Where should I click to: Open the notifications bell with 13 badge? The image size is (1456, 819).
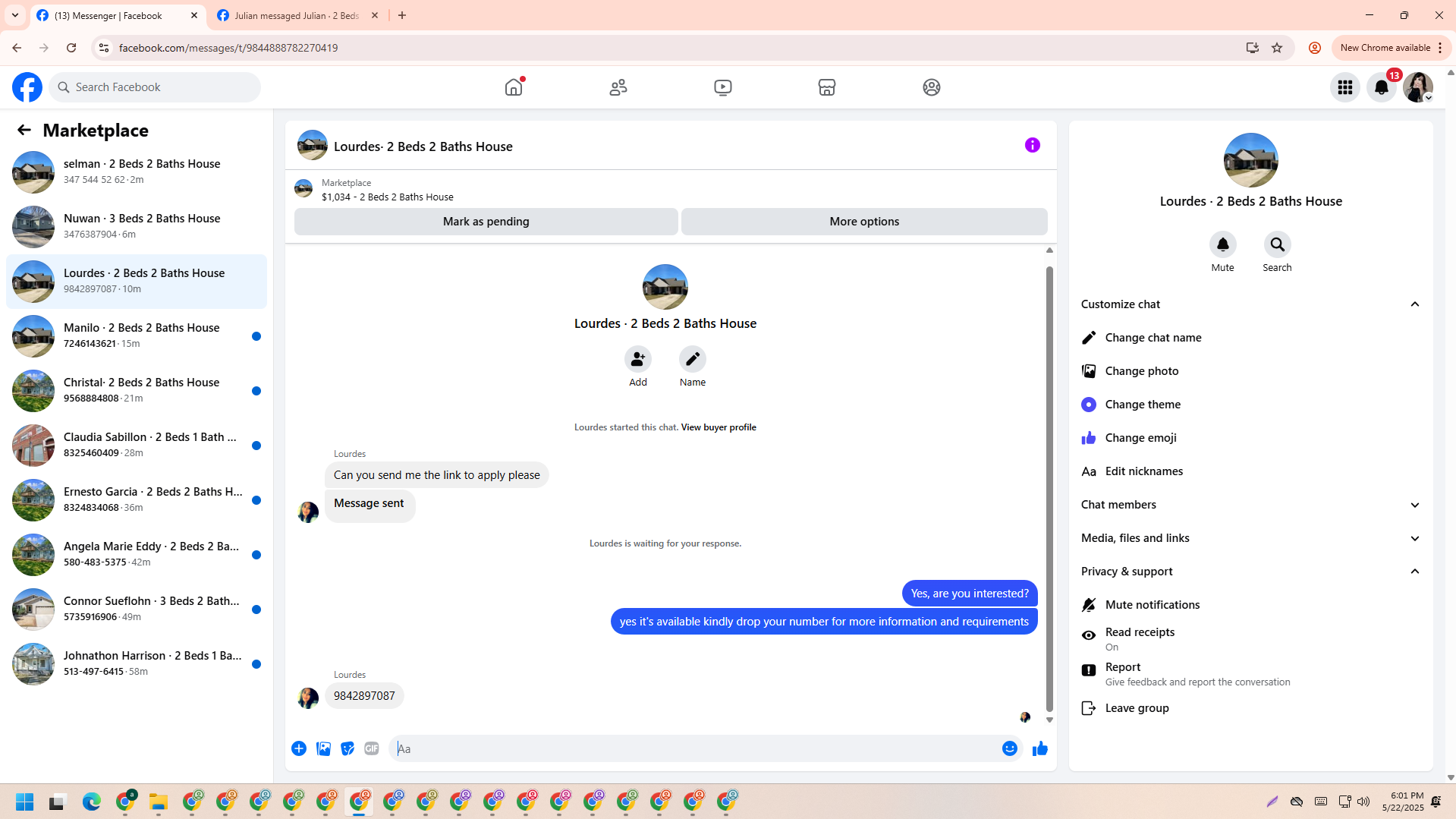pos(1382,87)
